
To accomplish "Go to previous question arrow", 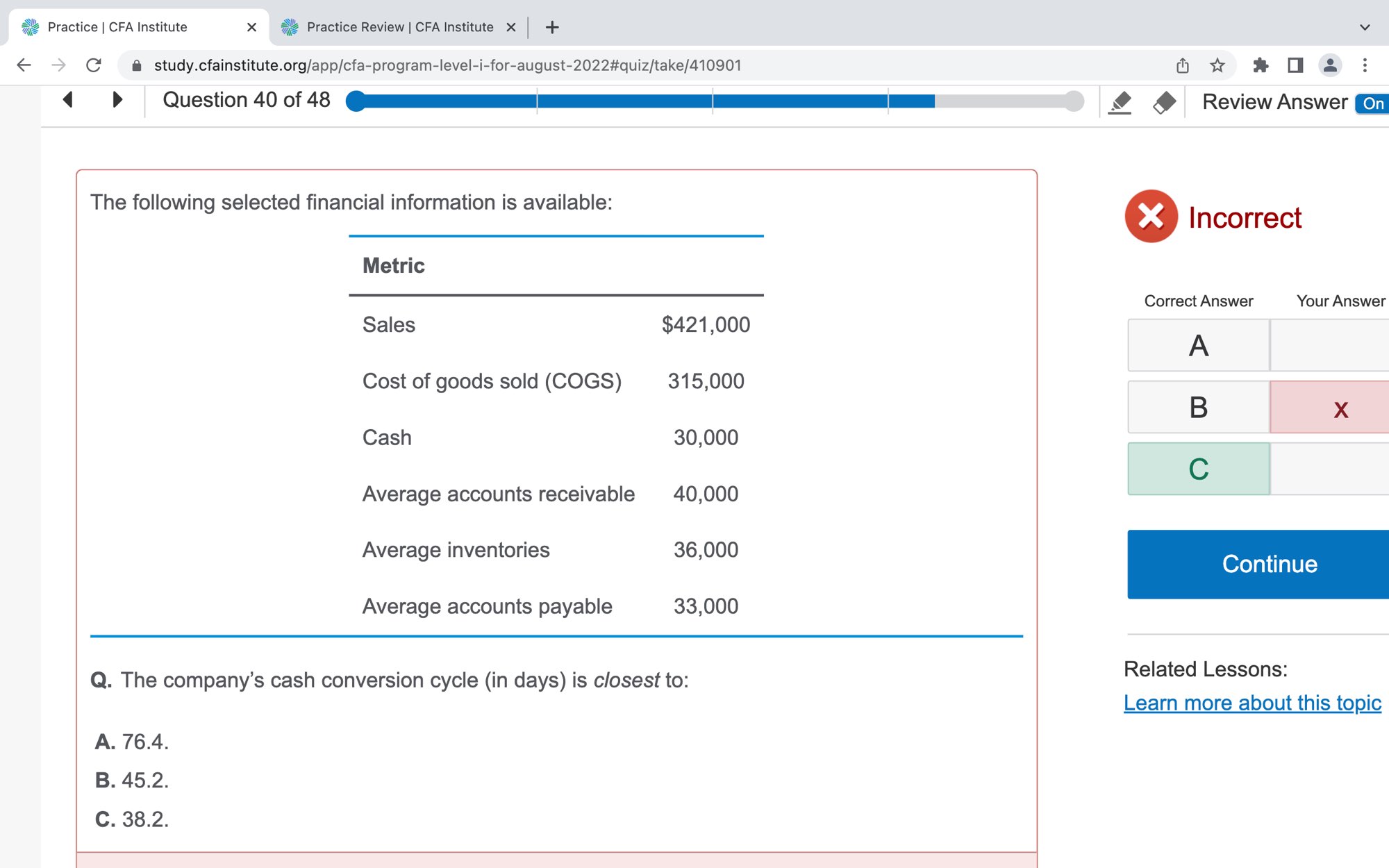I will [x=68, y=100].
